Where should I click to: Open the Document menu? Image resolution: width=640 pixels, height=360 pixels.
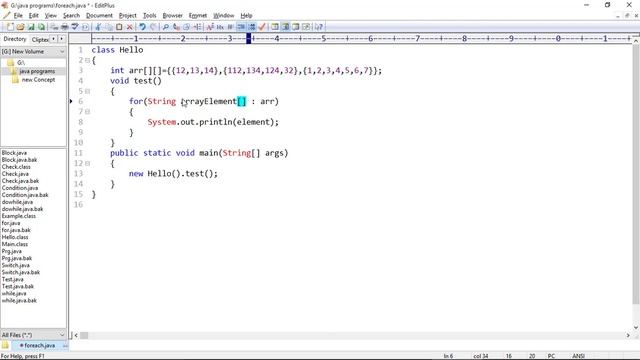99,16
